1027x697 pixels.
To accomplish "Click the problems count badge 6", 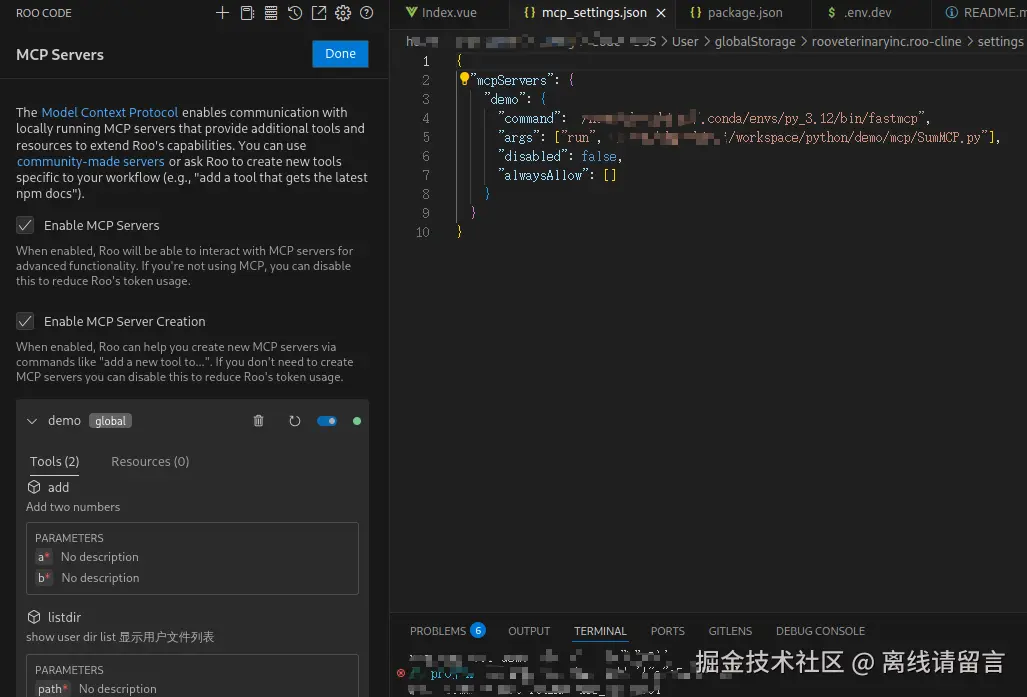I will [478, 630].
